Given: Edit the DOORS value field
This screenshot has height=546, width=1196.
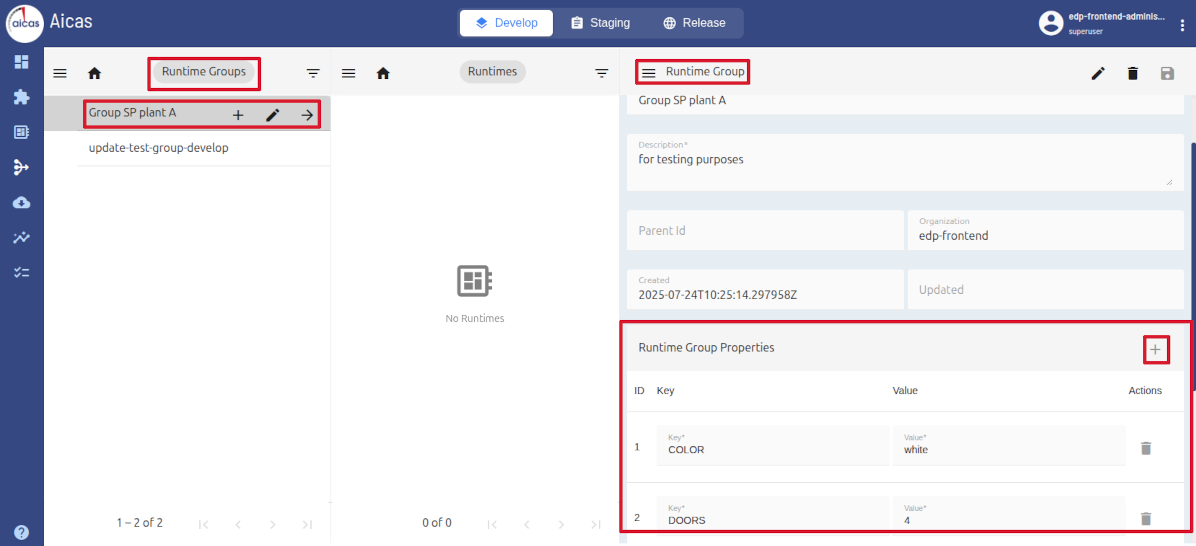Looking at the screenshot, I should tap(1008, 520).
